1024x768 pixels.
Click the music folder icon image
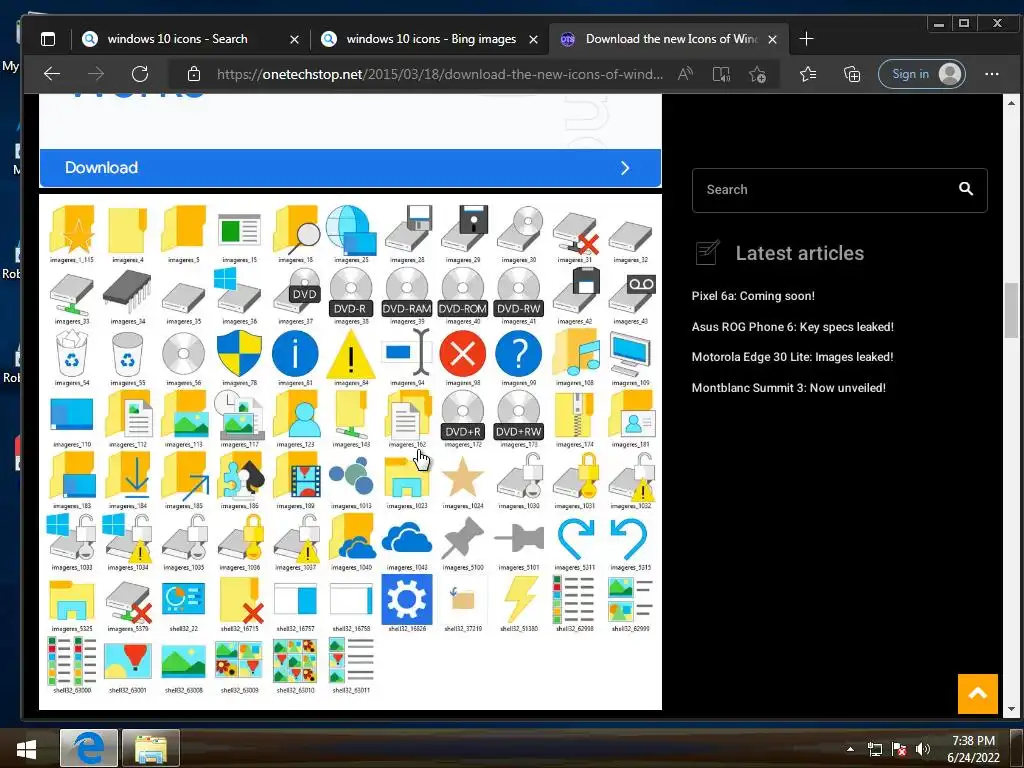pyautogui.click(x=575, y=353)
